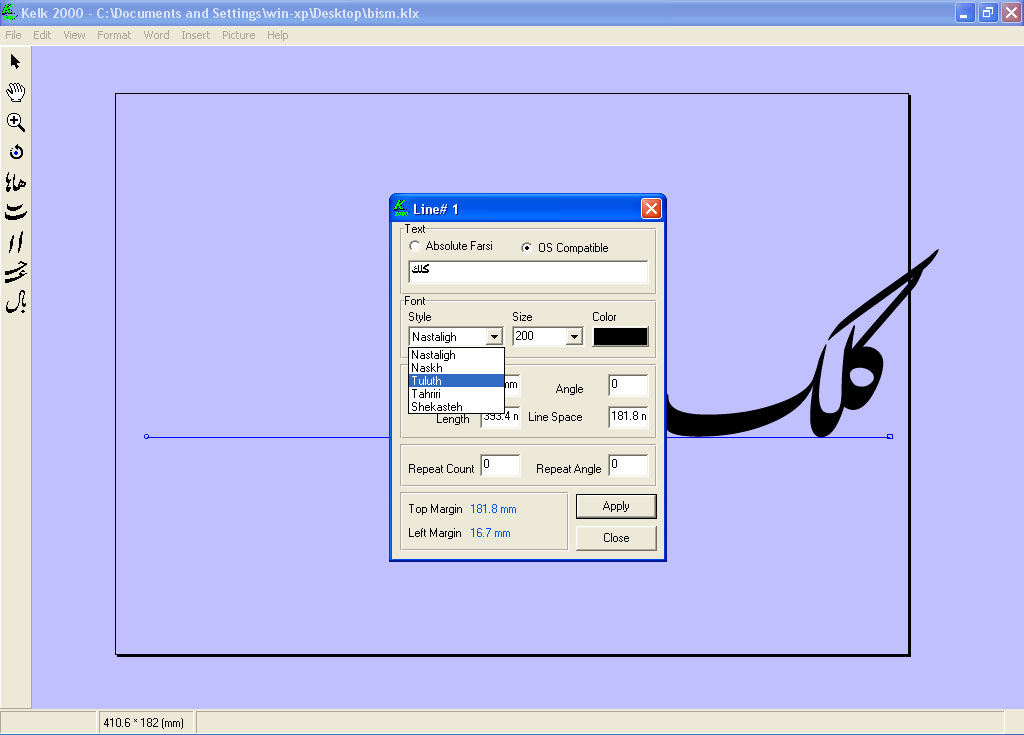Click the text input field in Text group
This screenshot has height=735, width=1024.
coord(528,271)
